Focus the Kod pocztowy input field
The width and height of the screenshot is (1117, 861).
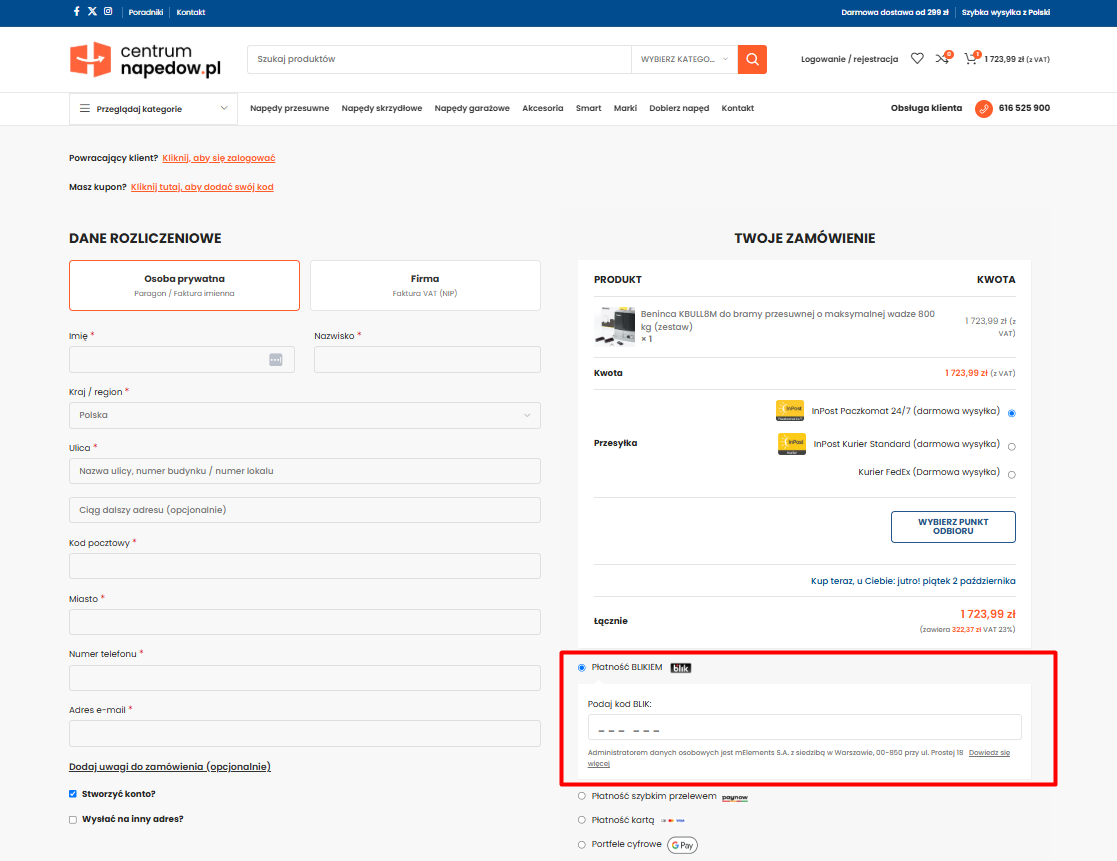click(305, 566)
